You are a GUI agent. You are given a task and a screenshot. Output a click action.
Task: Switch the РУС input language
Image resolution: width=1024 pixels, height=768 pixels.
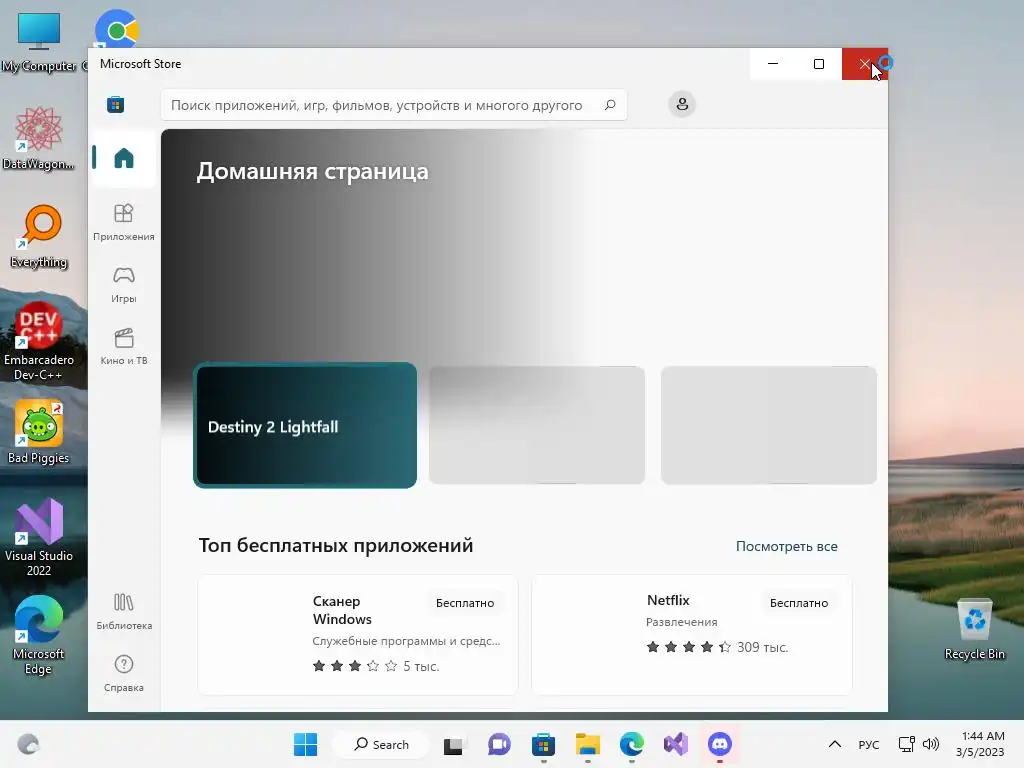coord(869,744)
